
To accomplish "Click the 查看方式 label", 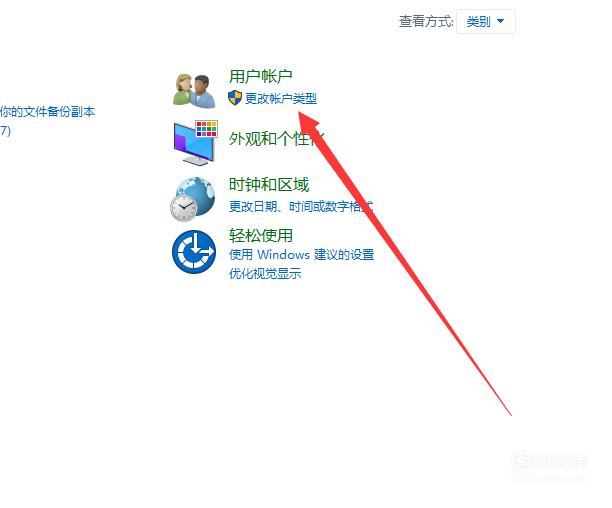I will pyautogui.click(x=426, y=21).
